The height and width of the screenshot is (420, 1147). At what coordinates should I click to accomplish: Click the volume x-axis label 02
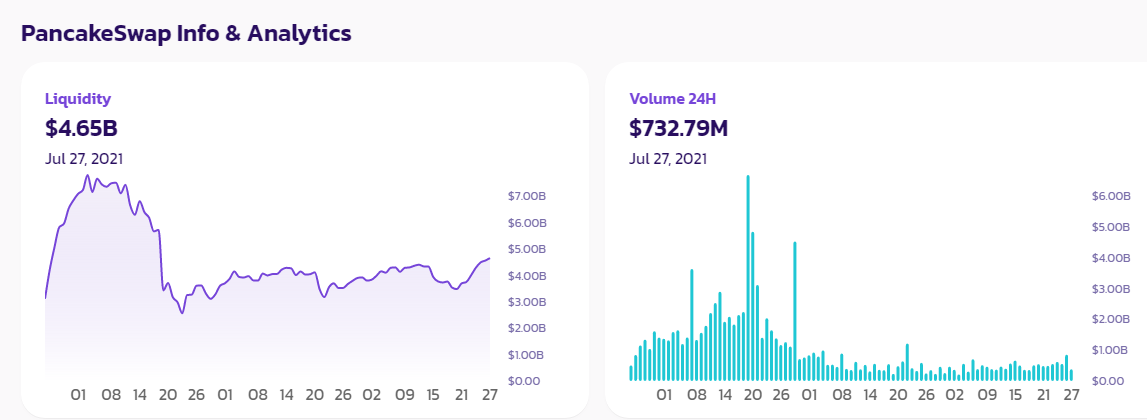[955, 395]
